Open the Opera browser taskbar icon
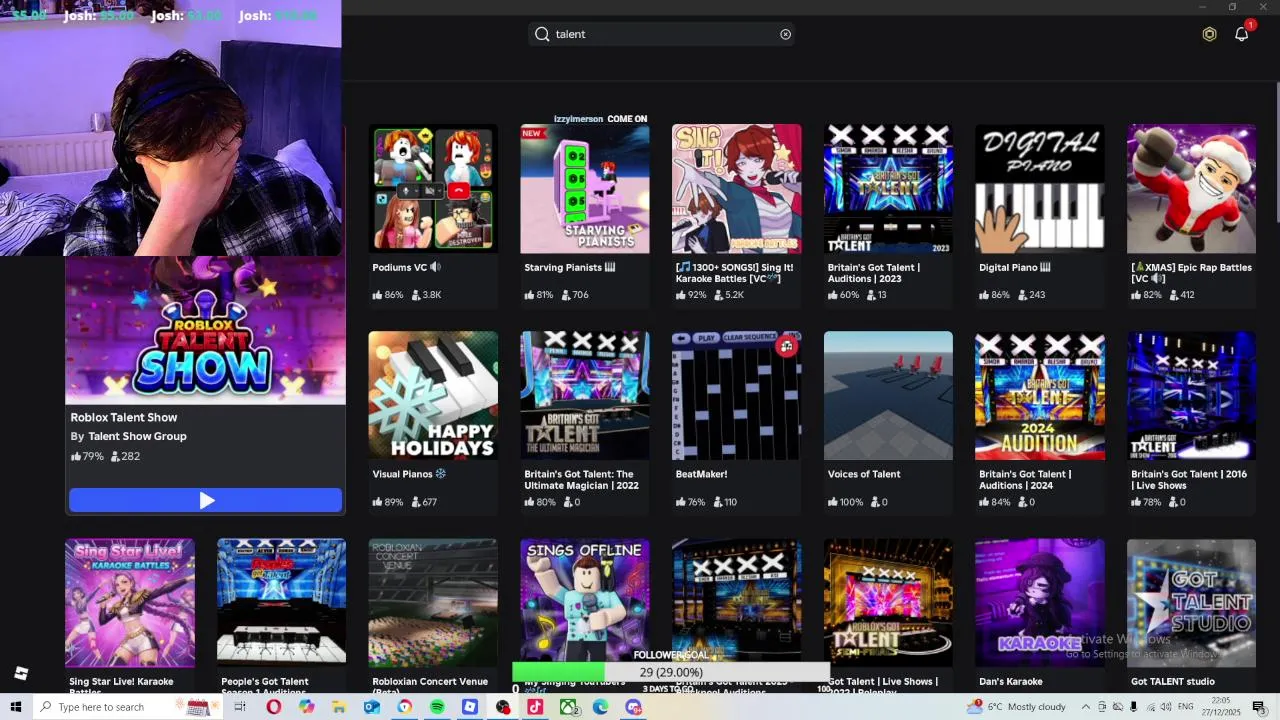 pyautogui.click(x=273, y=707)
